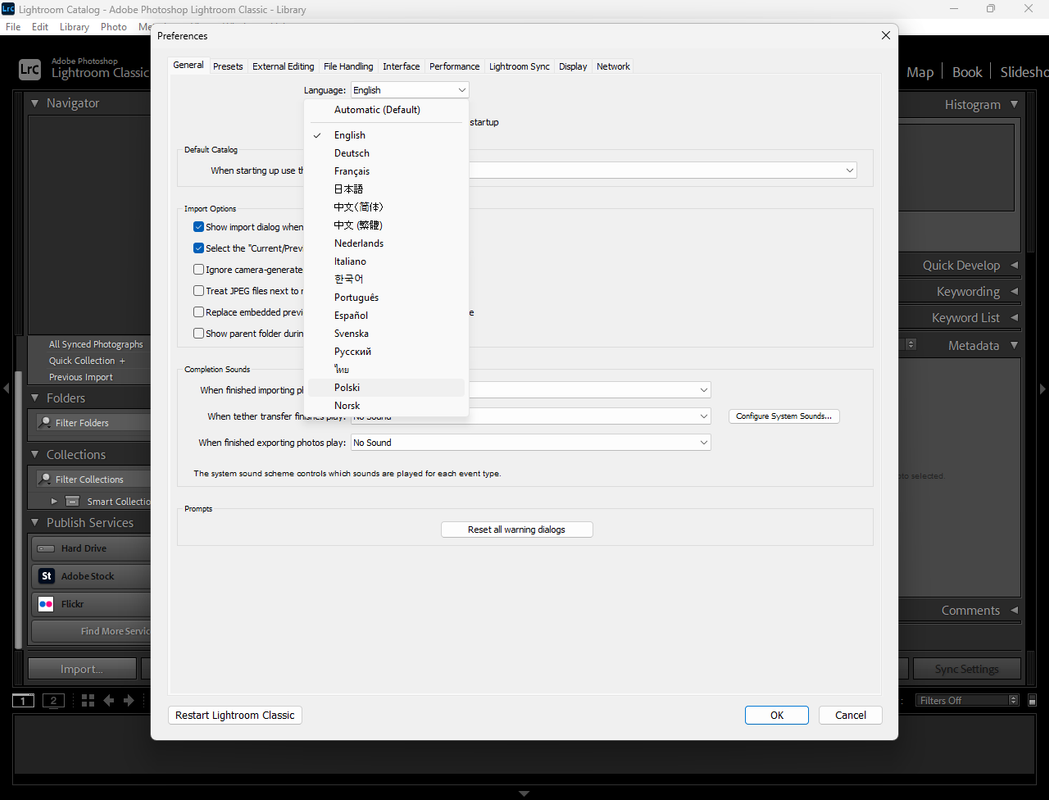
Task: Open the Language dropdown
Action: (x=409, y=90)
